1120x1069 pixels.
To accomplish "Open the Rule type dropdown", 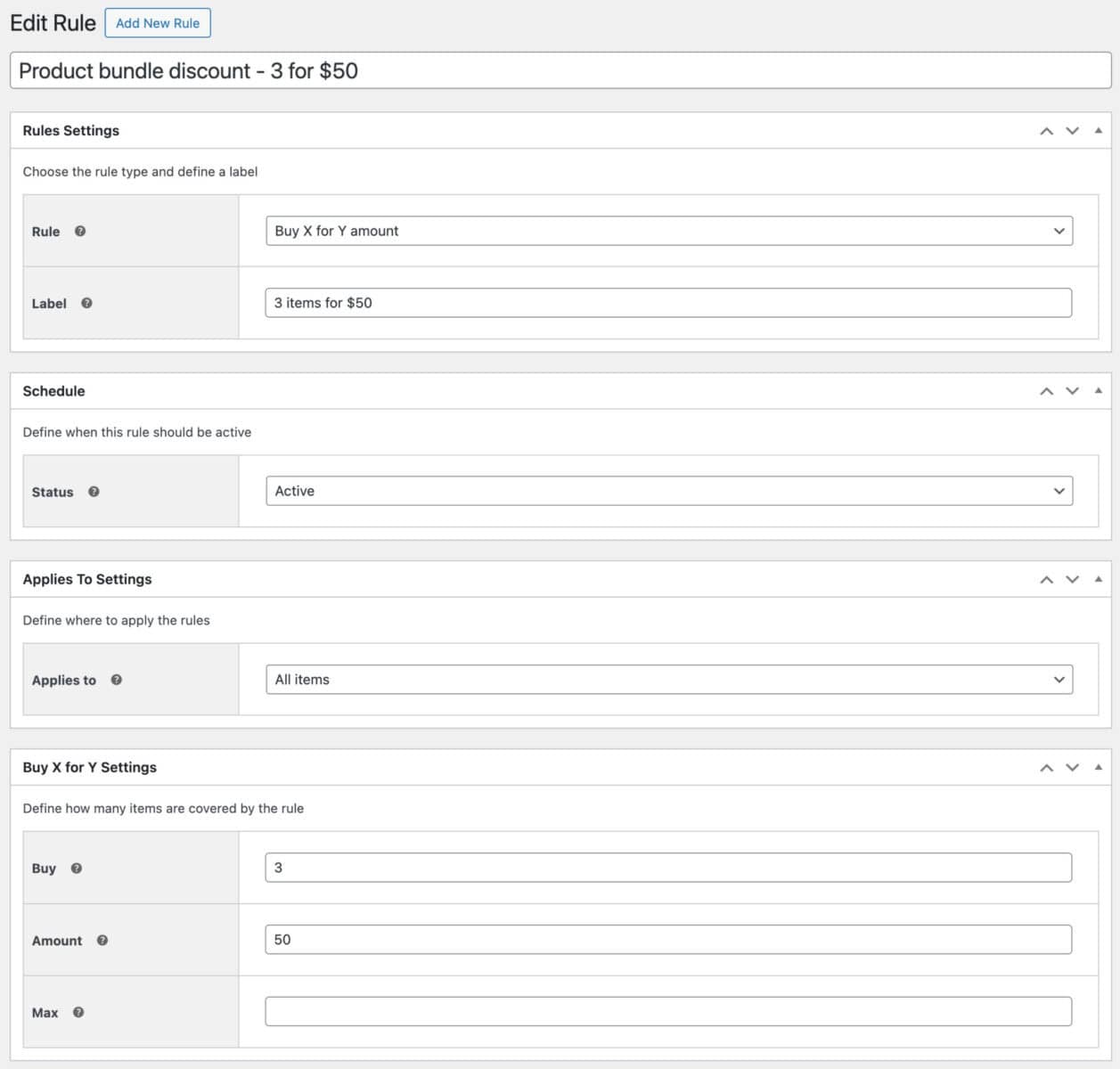I will [x=669, y=231].
